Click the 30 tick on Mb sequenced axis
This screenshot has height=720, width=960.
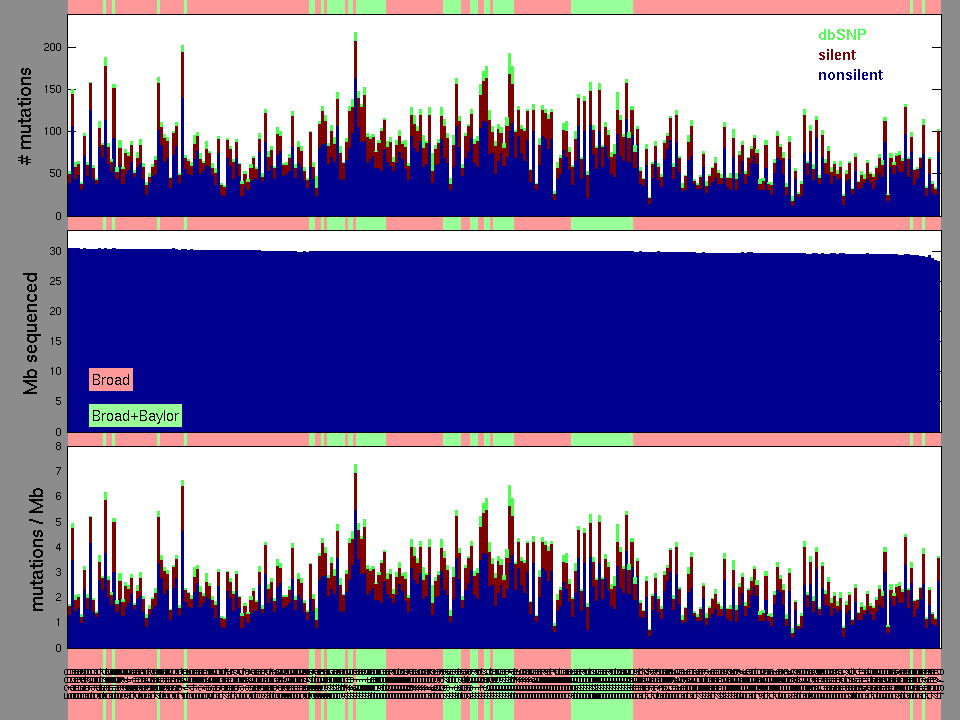(x=56, y=250)
